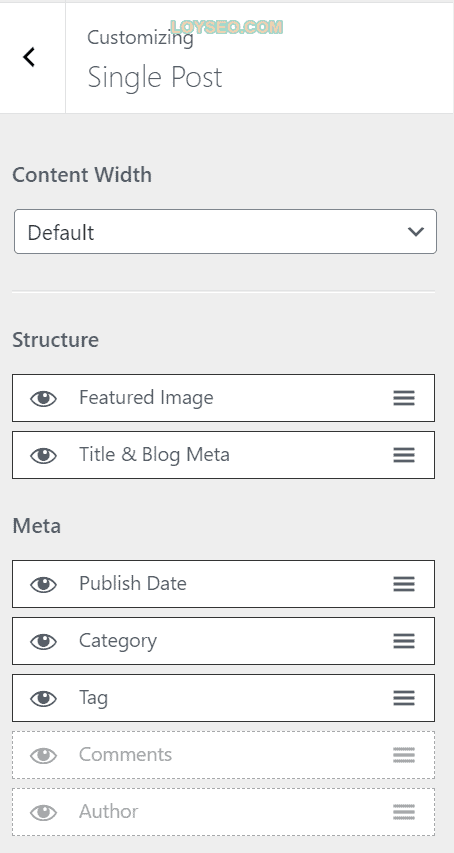Click the Featured Image drag handle icon
This screenshot has height=853, width=454.
(x=404, y=398)
